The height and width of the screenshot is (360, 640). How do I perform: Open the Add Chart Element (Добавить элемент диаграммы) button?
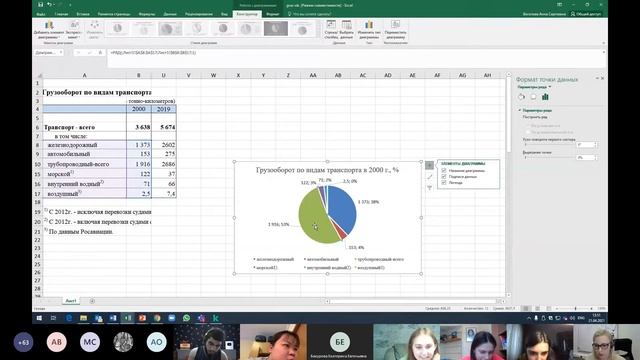[49, 30]
